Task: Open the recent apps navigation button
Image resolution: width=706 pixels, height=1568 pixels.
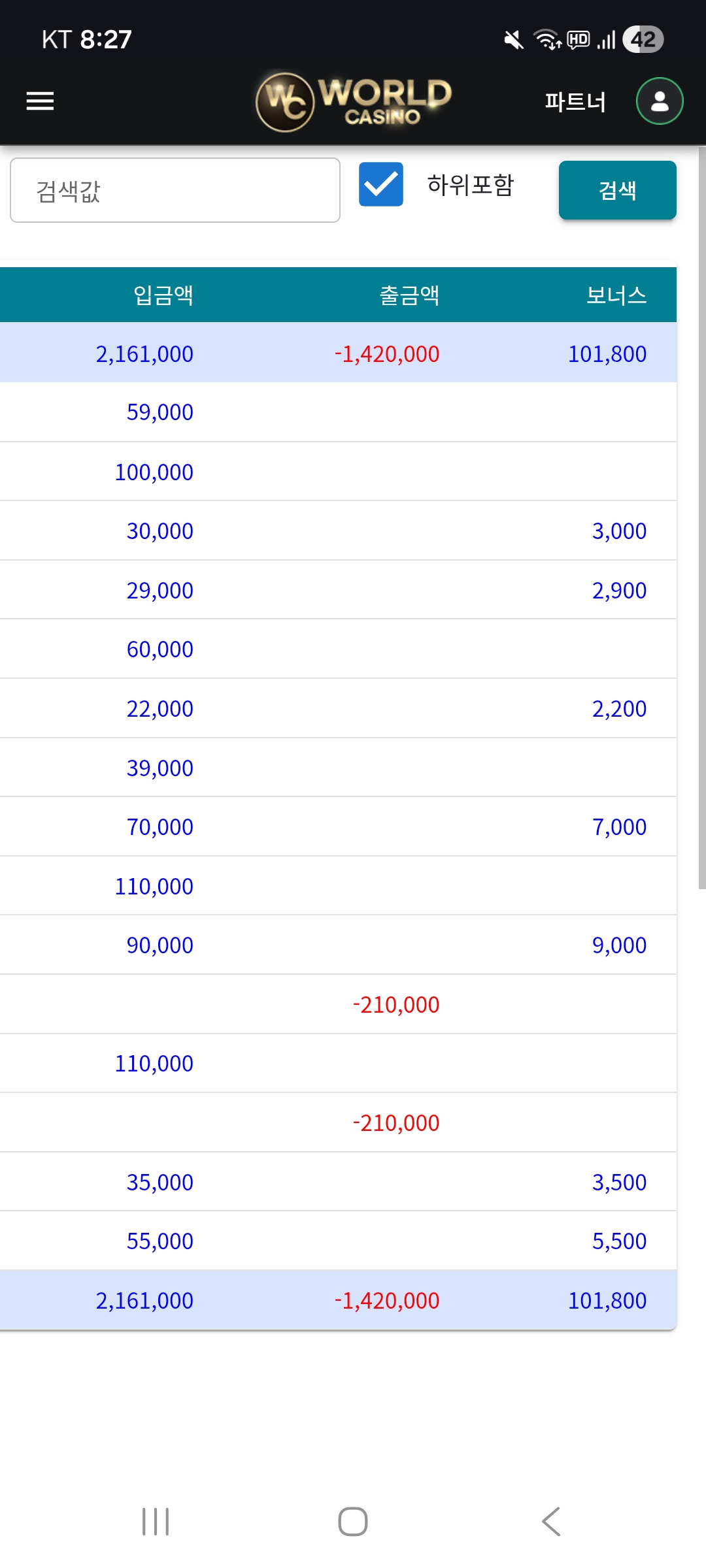Action: [156, 1521]
